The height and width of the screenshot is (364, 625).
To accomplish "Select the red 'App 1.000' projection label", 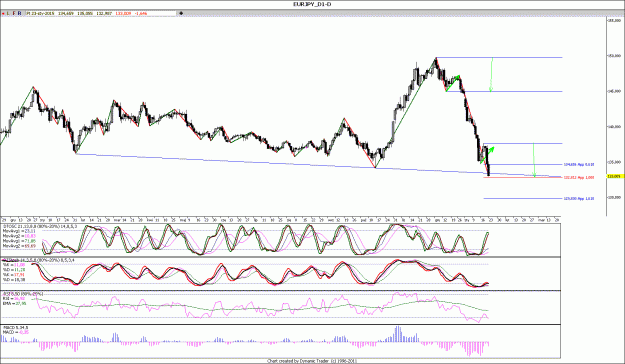I will click(x=579, y=177).
